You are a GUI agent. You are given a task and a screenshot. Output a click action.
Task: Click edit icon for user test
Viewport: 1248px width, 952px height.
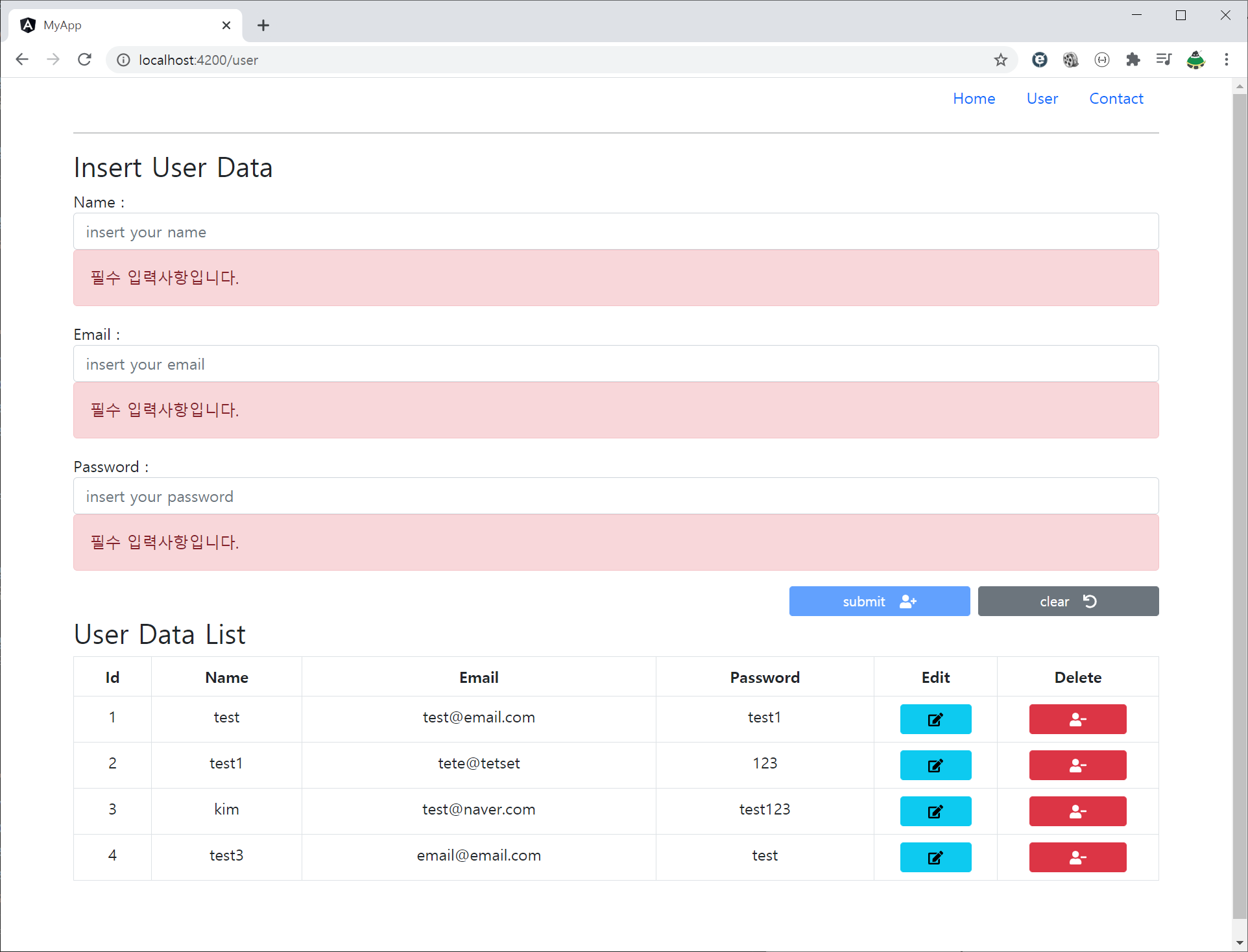click(x=935, y=719)
